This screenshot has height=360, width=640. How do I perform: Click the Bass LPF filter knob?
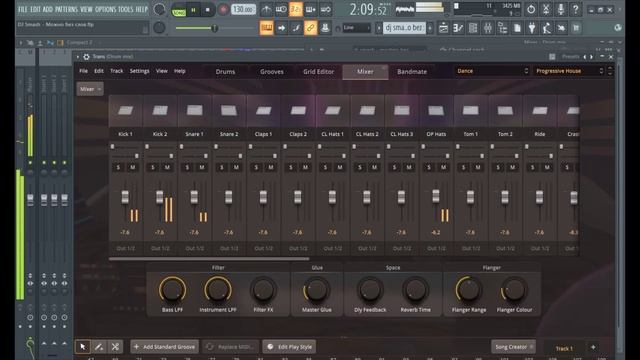172,290
